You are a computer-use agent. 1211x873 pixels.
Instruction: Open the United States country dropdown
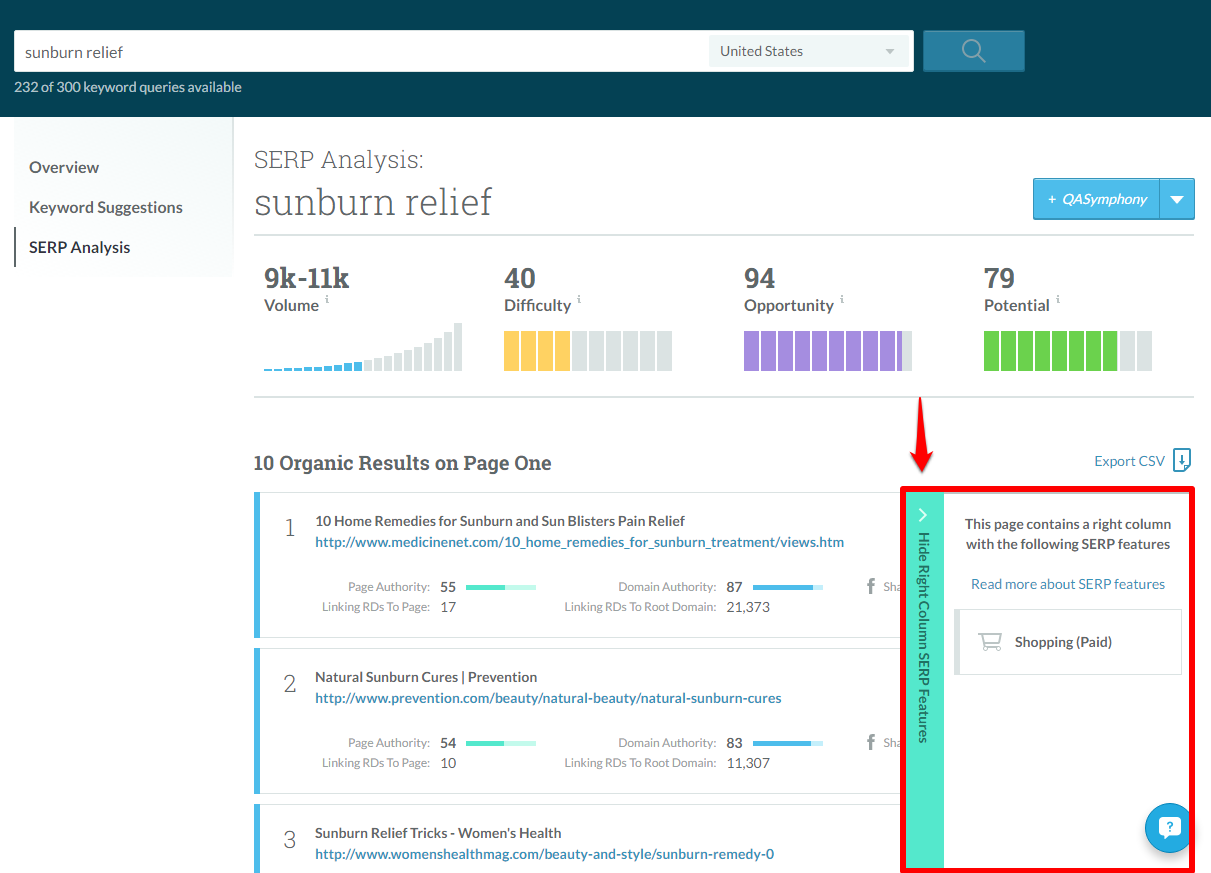[808, 50]
